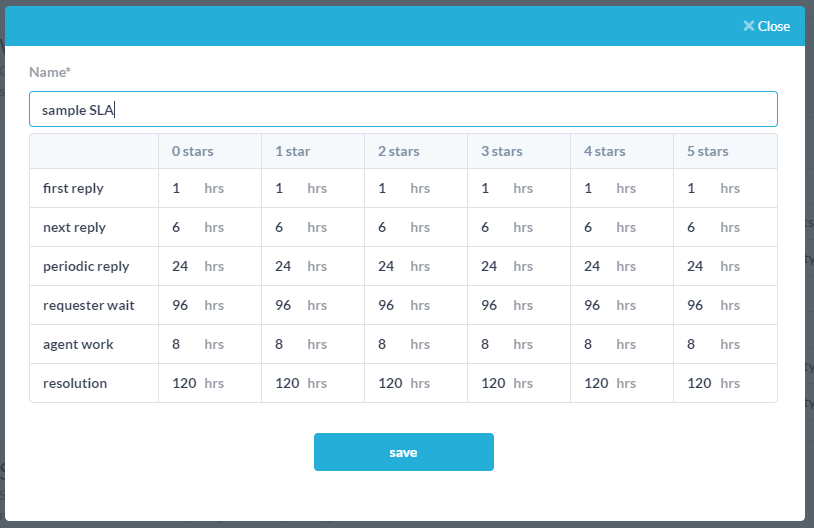The image size is (814, 528).
Task: Click the save button
Action: pos(403,452)
